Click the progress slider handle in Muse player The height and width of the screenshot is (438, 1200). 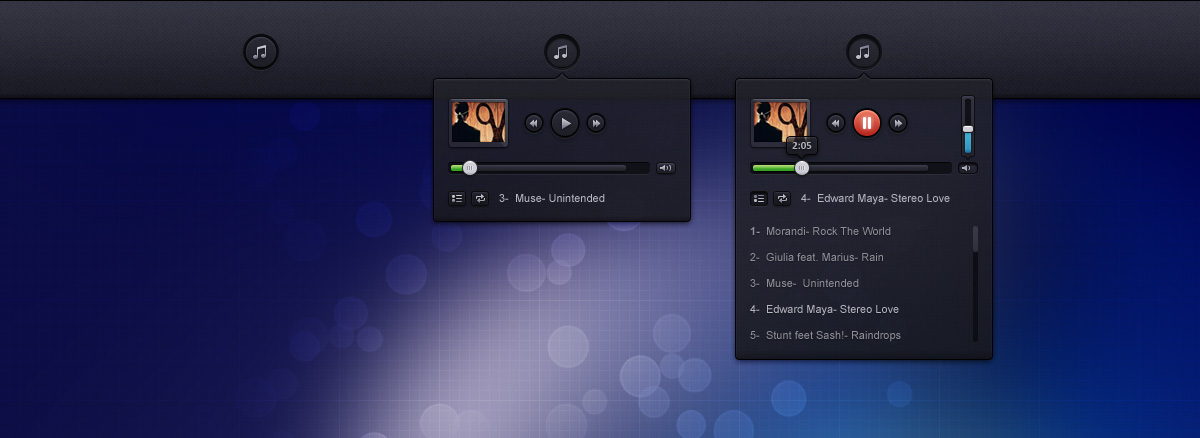470,168
